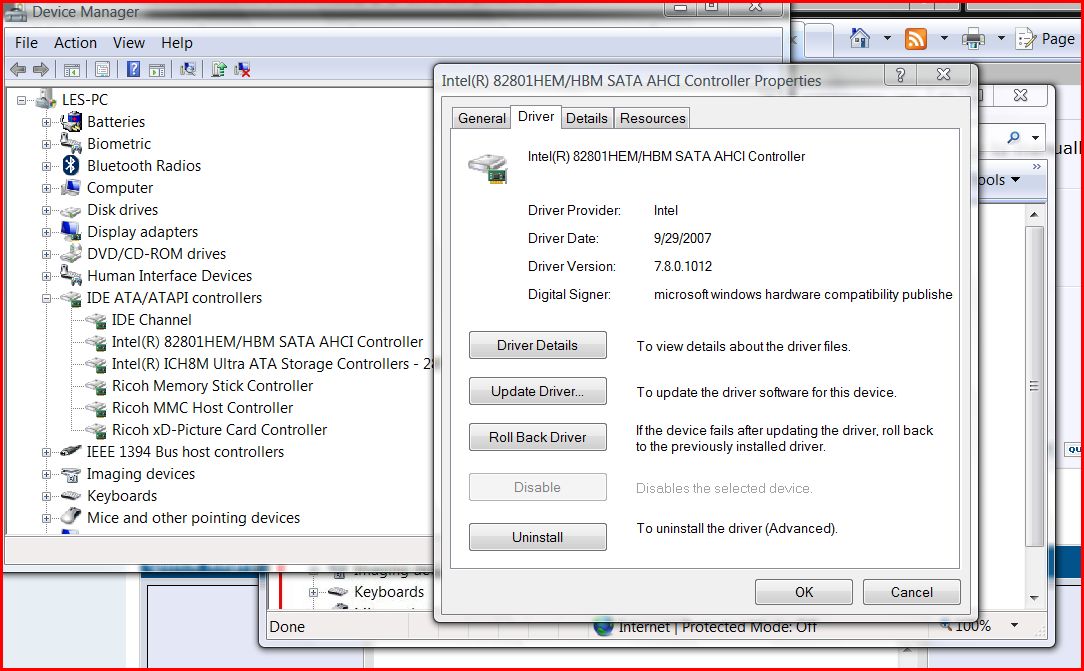The width and height of the screenshot is (1084, 671).
Task: Expand the Disk drives node
Action: (x=46, y=211)
